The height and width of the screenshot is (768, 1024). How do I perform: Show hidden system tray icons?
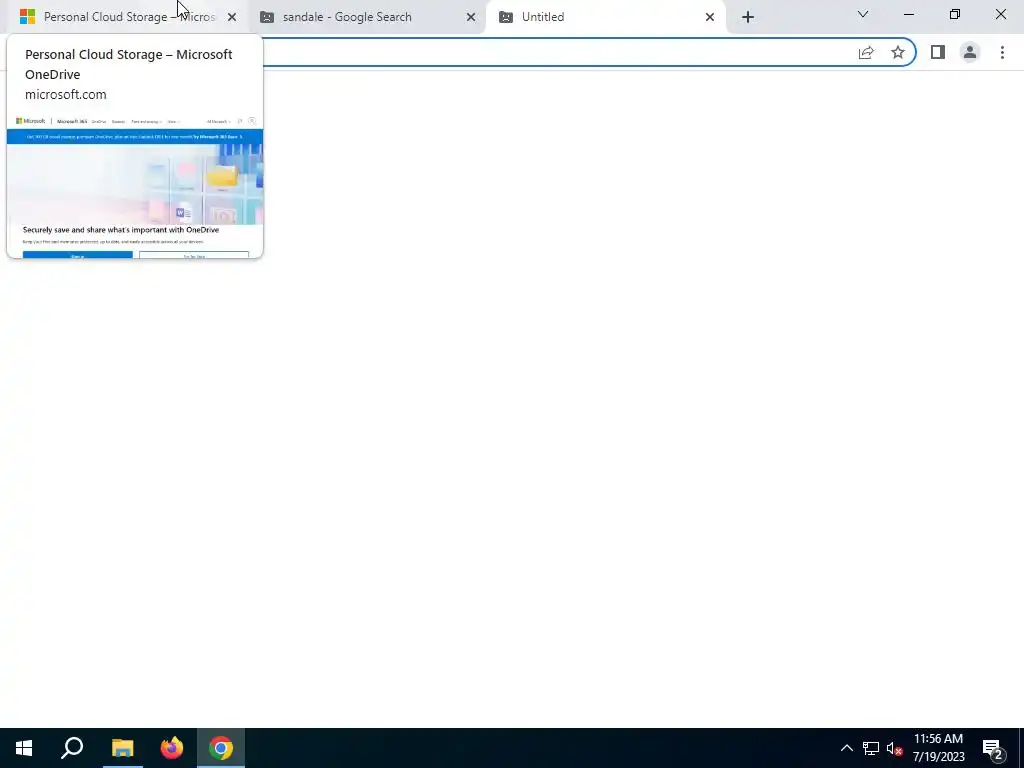point(846,748)
